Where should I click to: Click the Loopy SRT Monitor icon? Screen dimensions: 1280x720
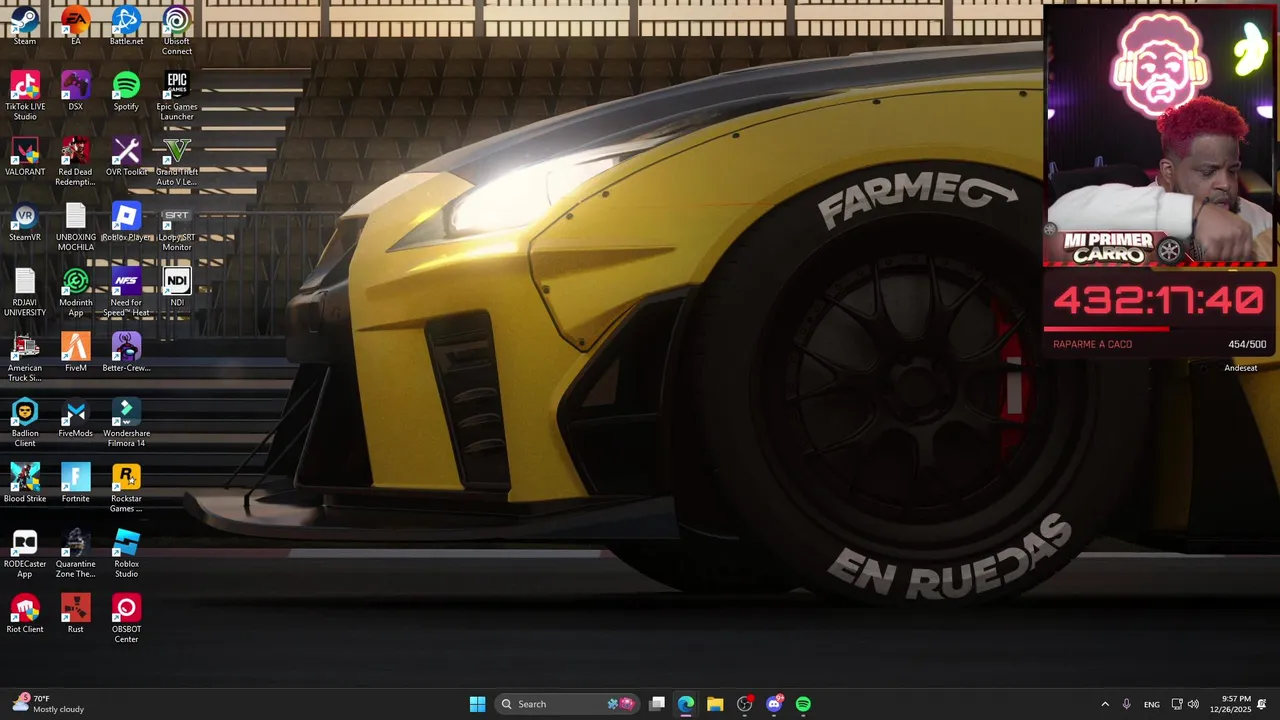point(177,227)
